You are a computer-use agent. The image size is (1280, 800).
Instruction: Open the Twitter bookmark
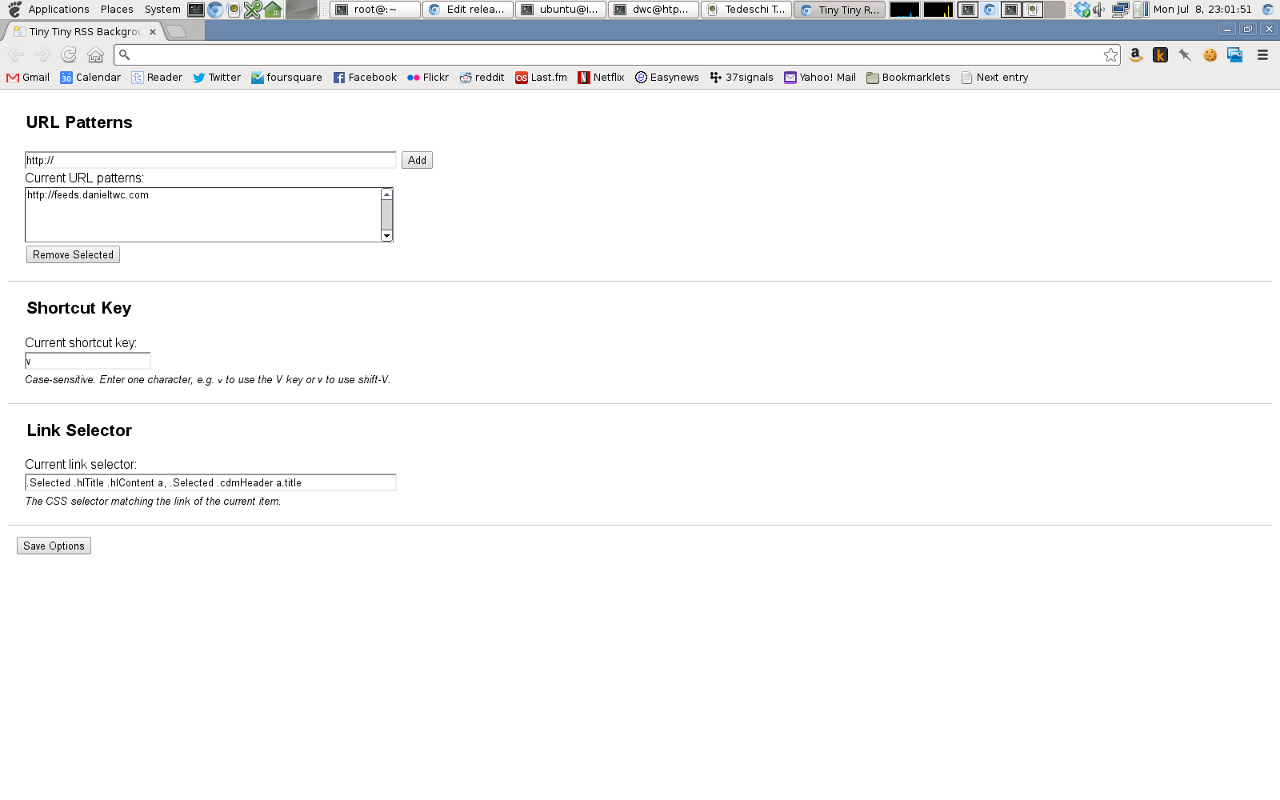pos(216,77)
